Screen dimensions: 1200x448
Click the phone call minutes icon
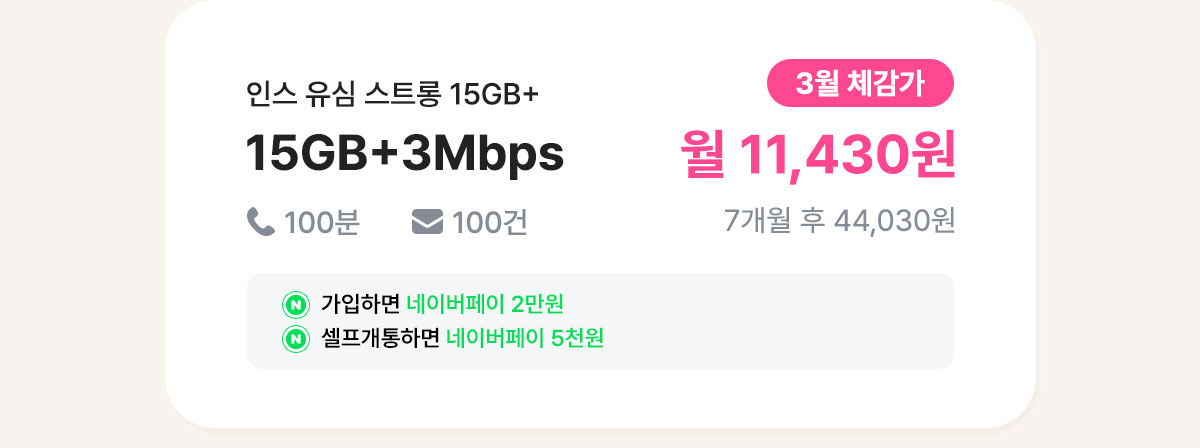(x=260, y=221)
